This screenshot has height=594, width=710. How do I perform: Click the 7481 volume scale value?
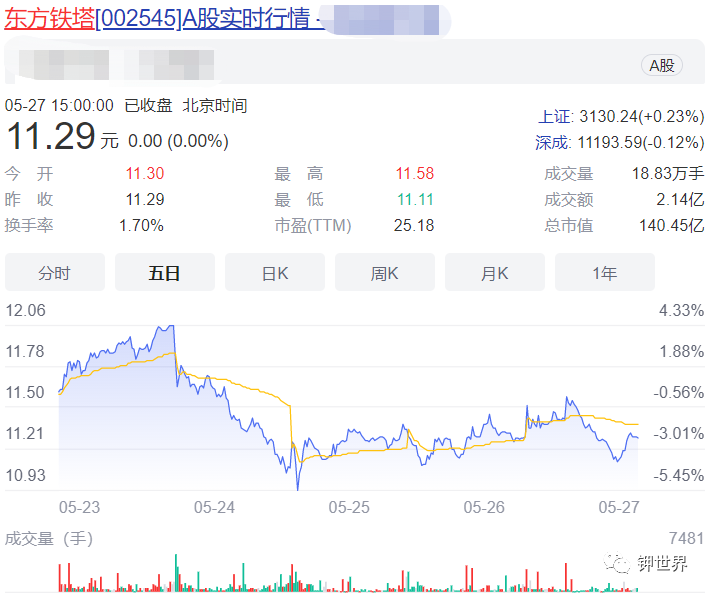coord(686,538)
